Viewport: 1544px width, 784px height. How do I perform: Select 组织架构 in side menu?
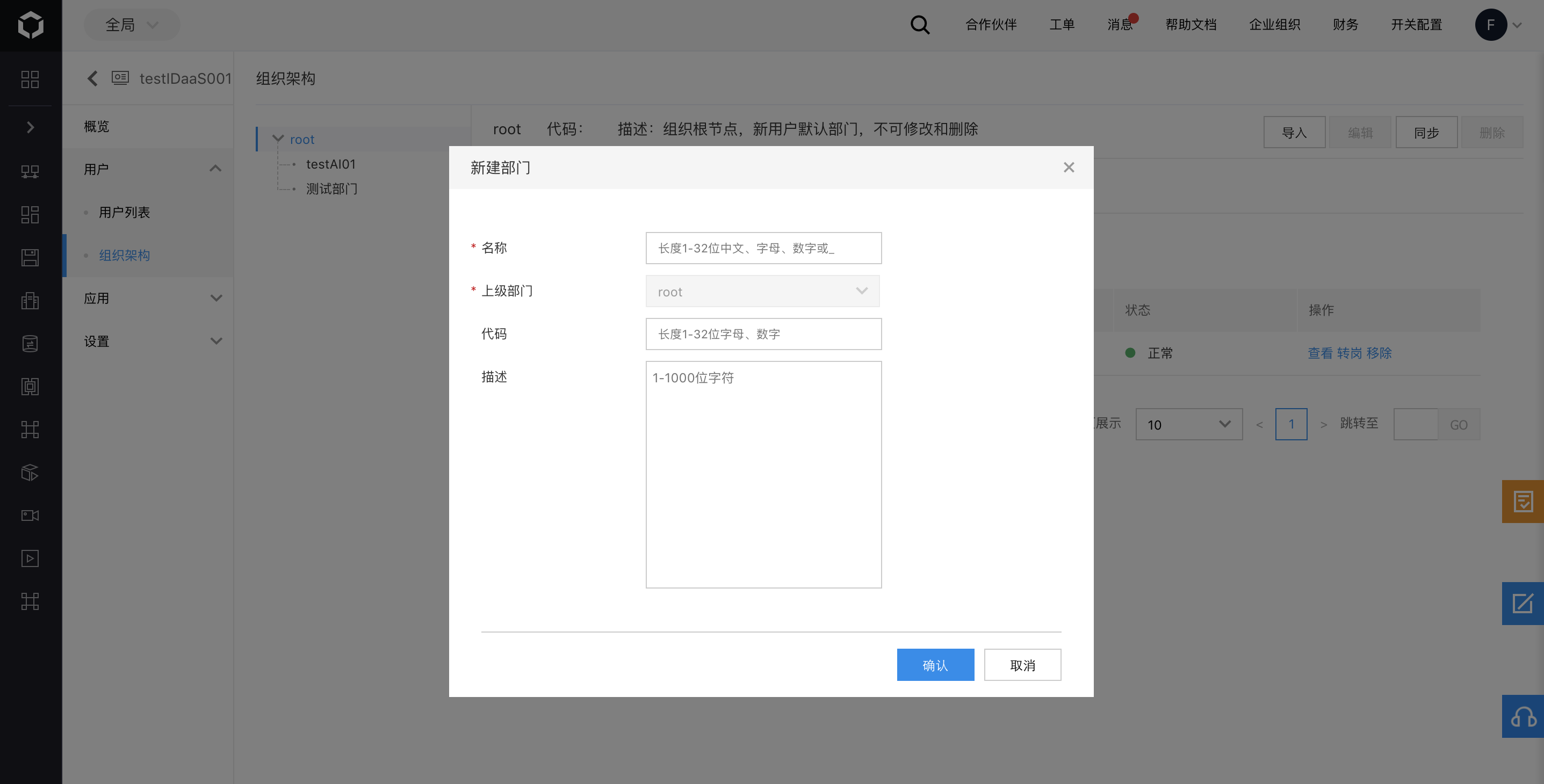tap(125, 255)
